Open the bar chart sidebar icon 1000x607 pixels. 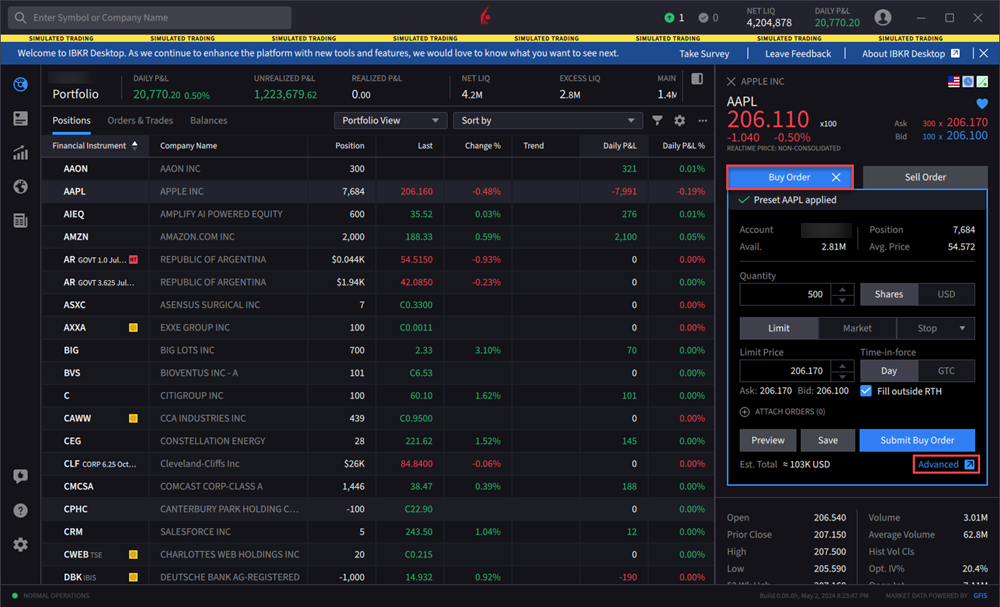coord(20,152)
